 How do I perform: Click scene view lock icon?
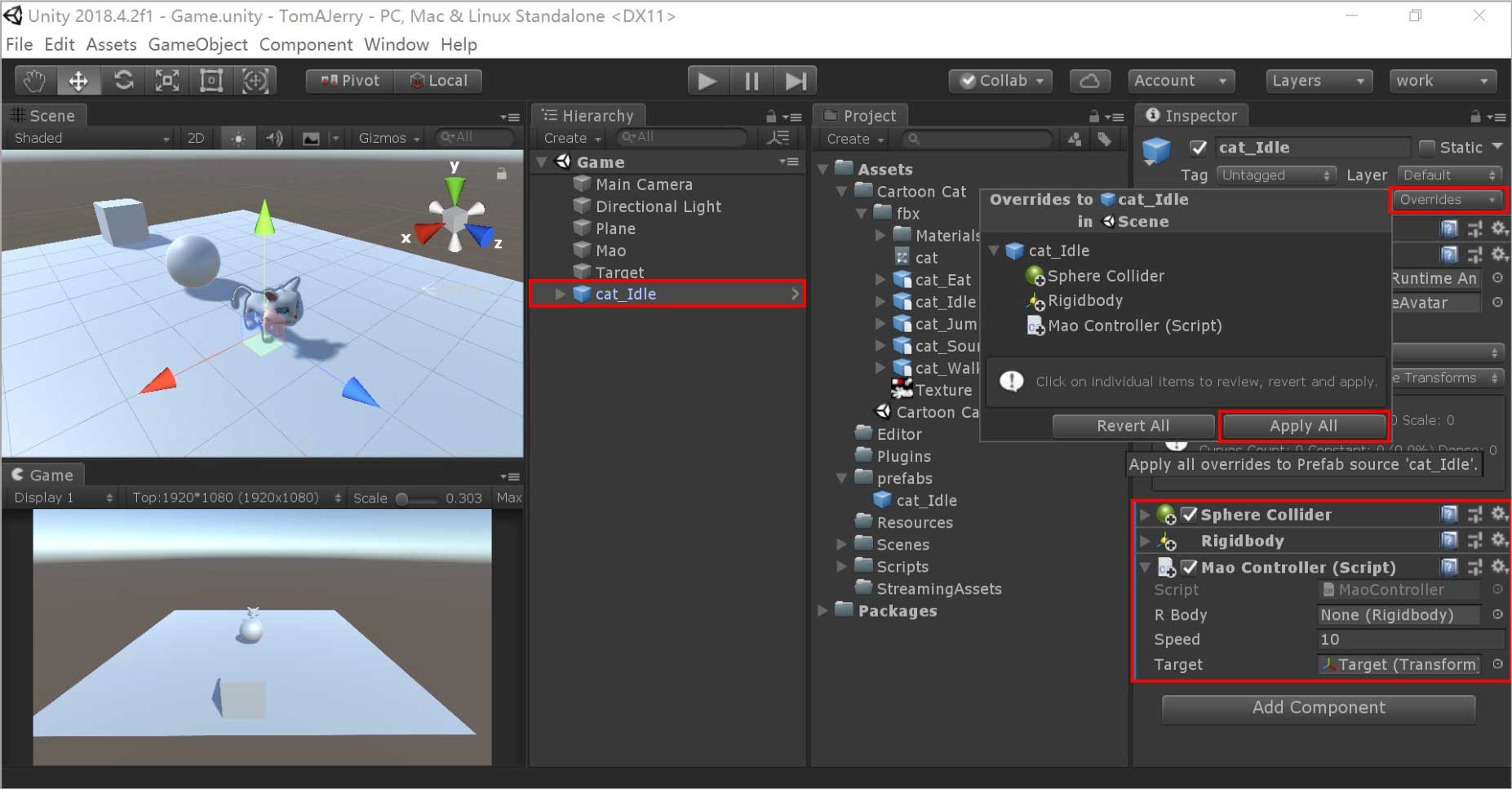pos(502,173)
